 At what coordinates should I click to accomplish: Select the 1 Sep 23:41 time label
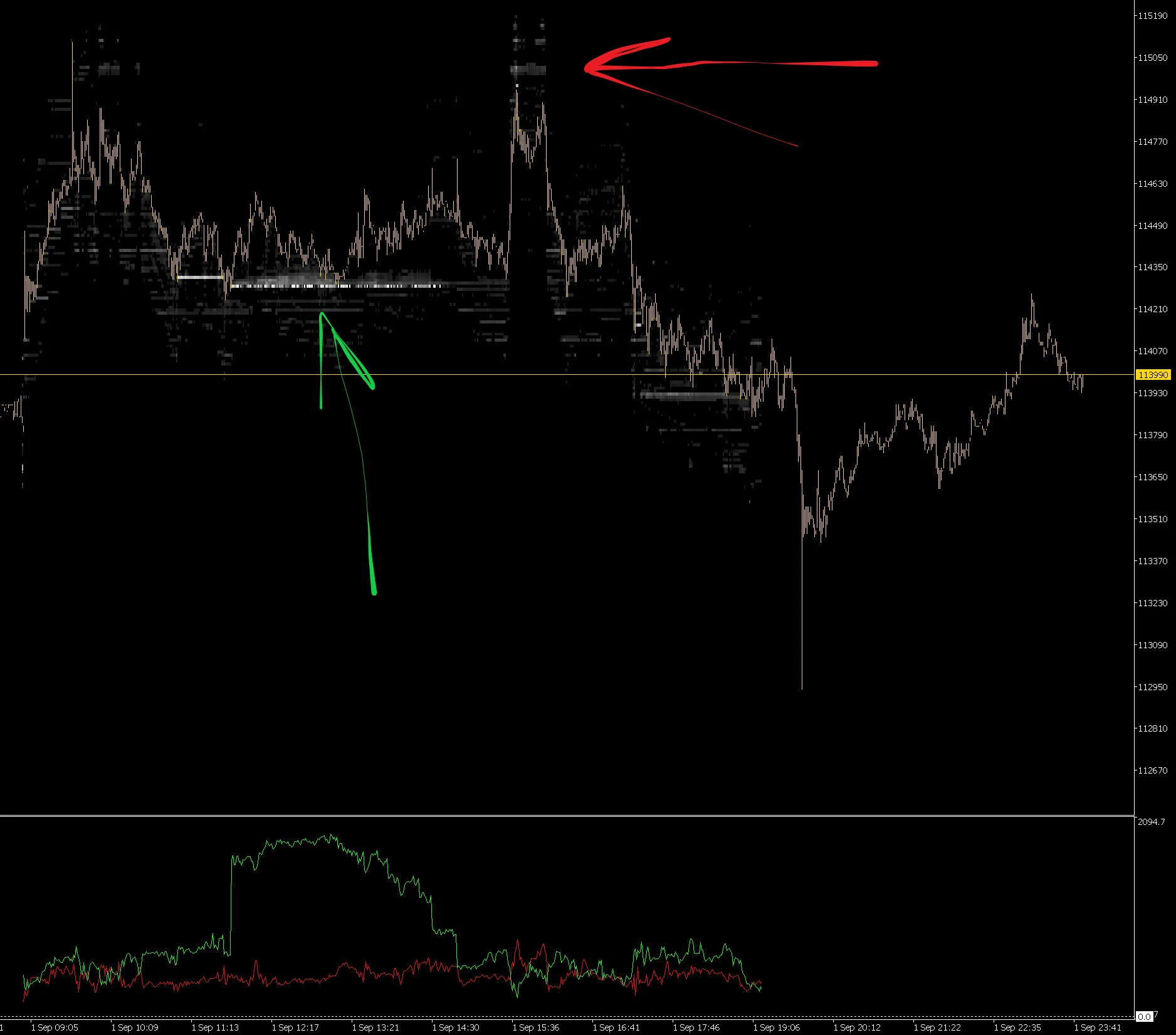pos(1098,1027)
